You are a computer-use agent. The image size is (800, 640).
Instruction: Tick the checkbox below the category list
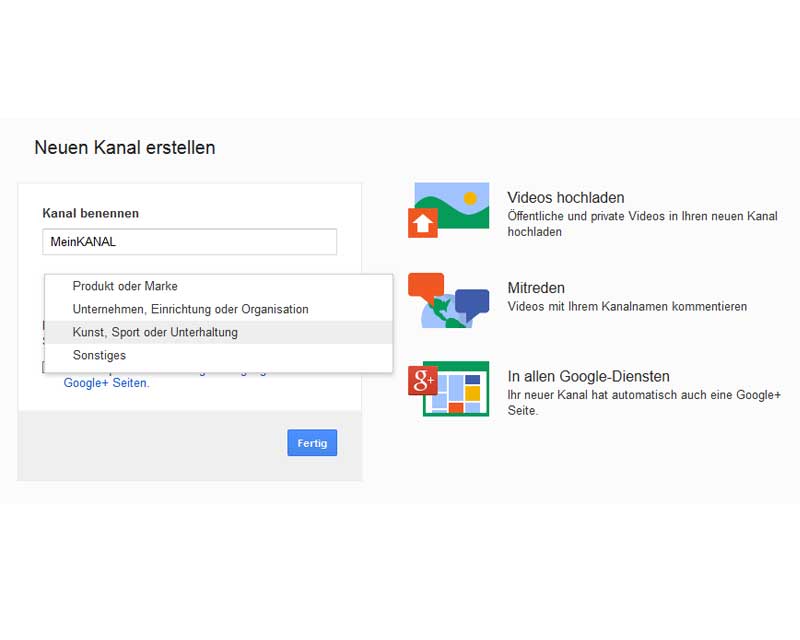tap(46, 368)
